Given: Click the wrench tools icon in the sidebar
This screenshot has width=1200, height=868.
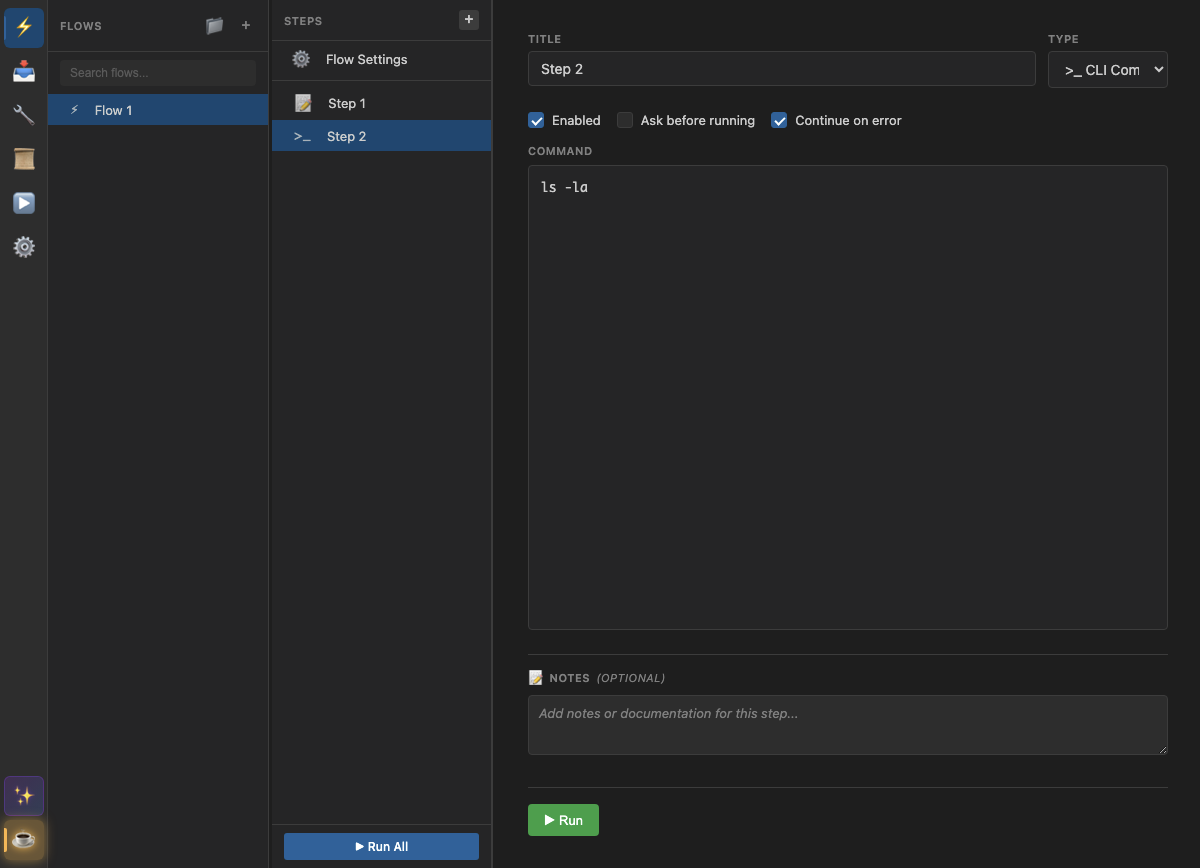Looking at the screenshot, I should pyautogui.click(x=23, y=115).
